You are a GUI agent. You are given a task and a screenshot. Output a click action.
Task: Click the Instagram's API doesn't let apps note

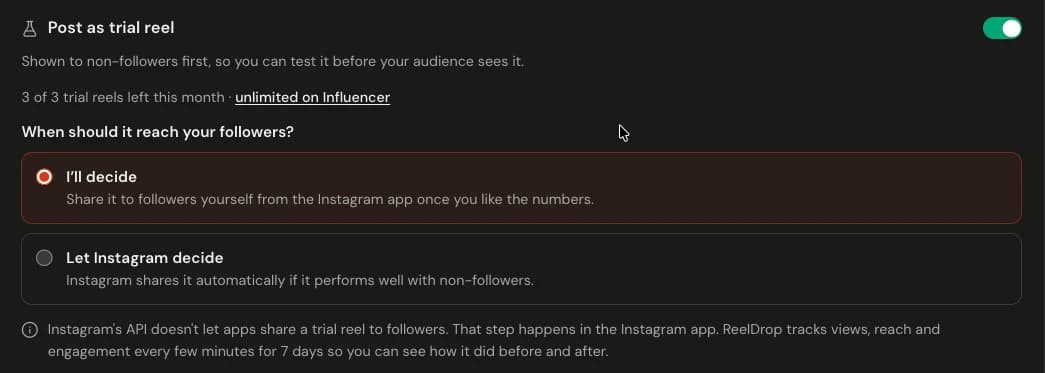pos(494,340)
